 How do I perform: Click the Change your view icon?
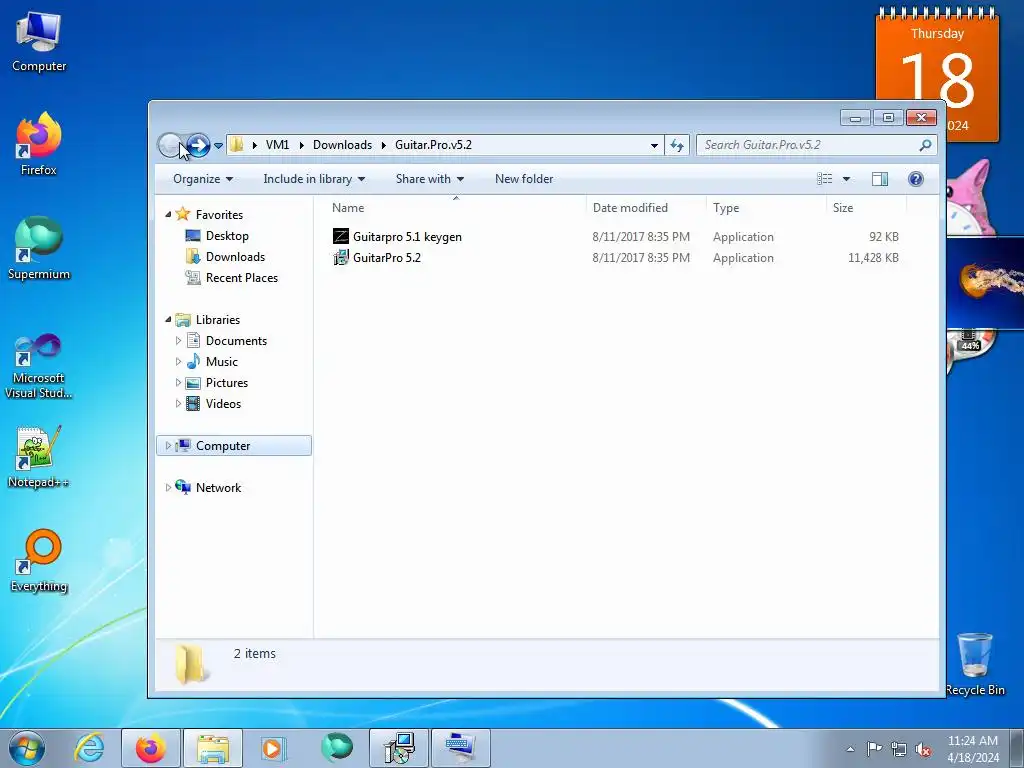tap(825, 179)
